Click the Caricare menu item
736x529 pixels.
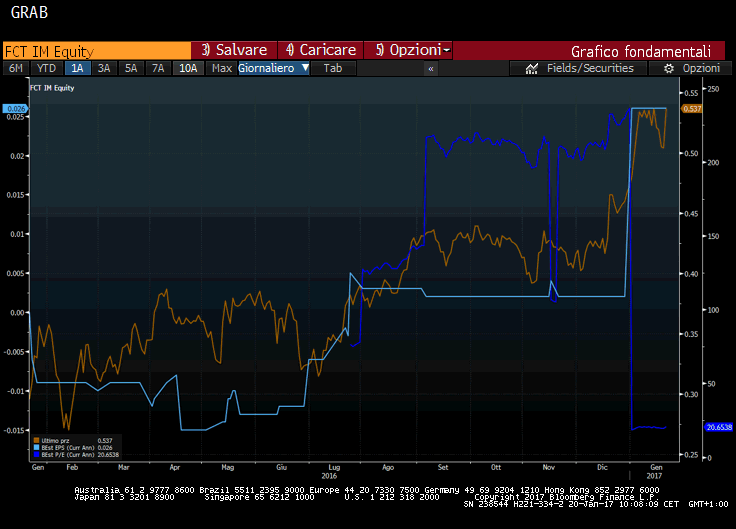[x=320, y=50]
